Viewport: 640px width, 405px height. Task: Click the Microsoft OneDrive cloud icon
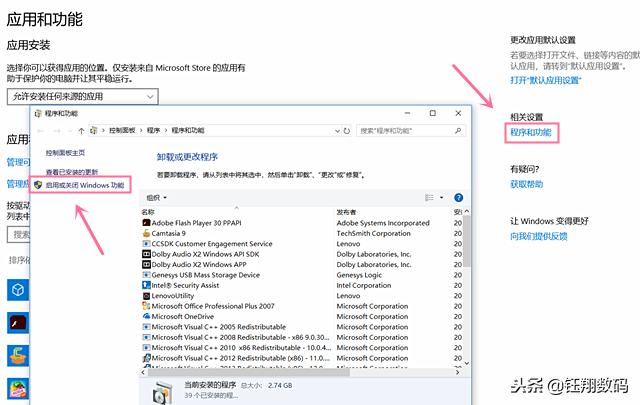[146, 316]
